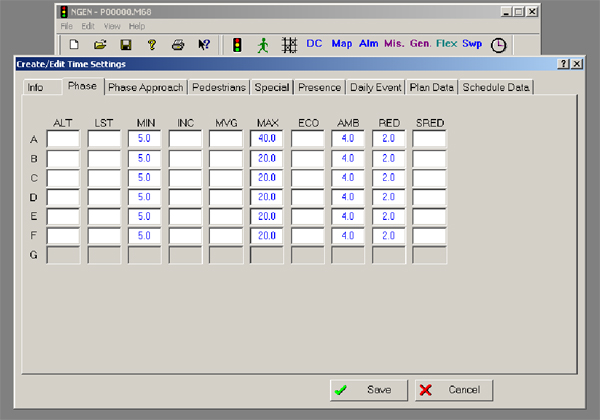
Task: Activate the context help arrow icon
Action: pos(204,45)
